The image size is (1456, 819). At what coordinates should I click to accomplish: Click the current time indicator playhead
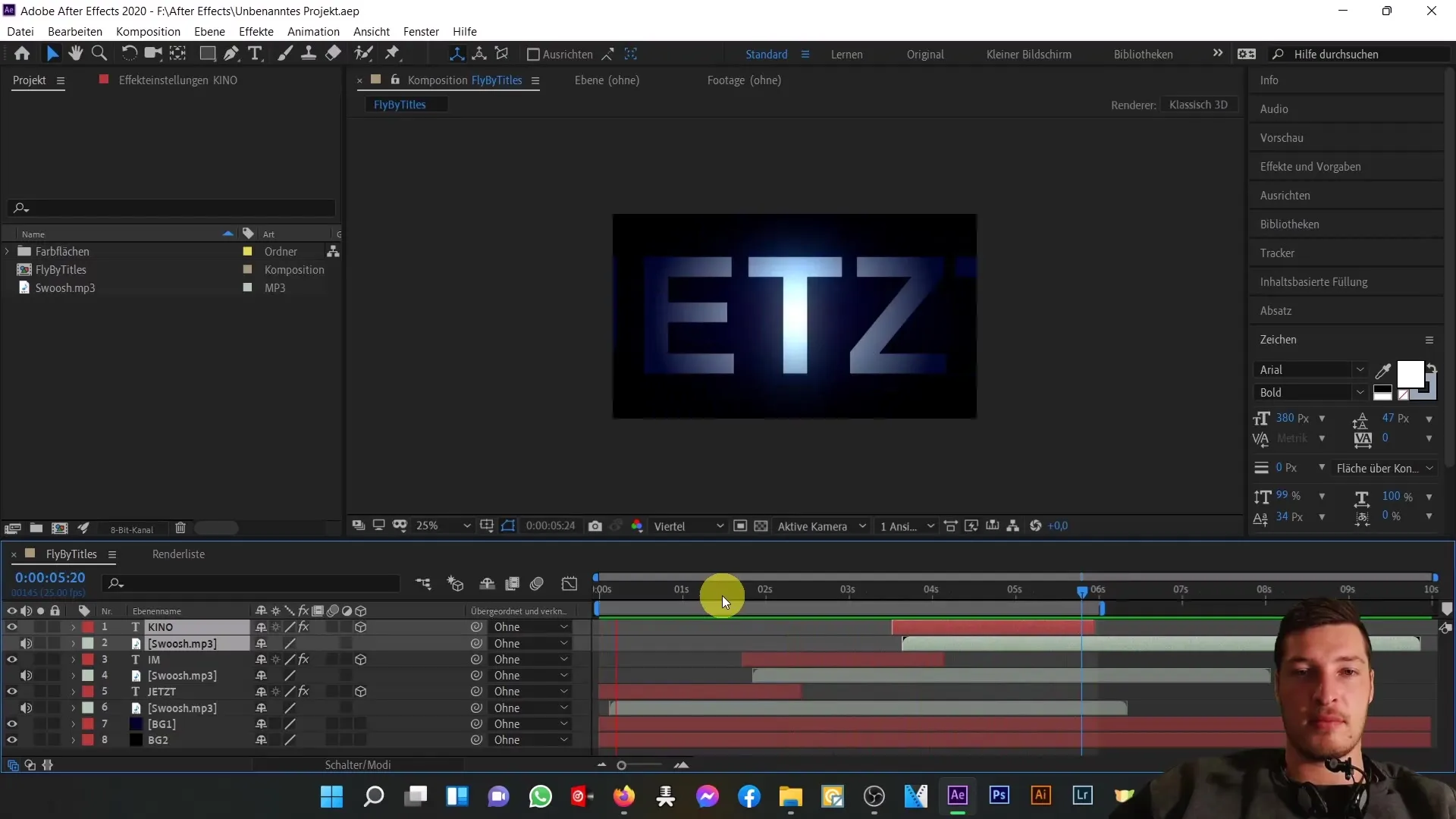pyautogui.click(x=1082, y=591)
